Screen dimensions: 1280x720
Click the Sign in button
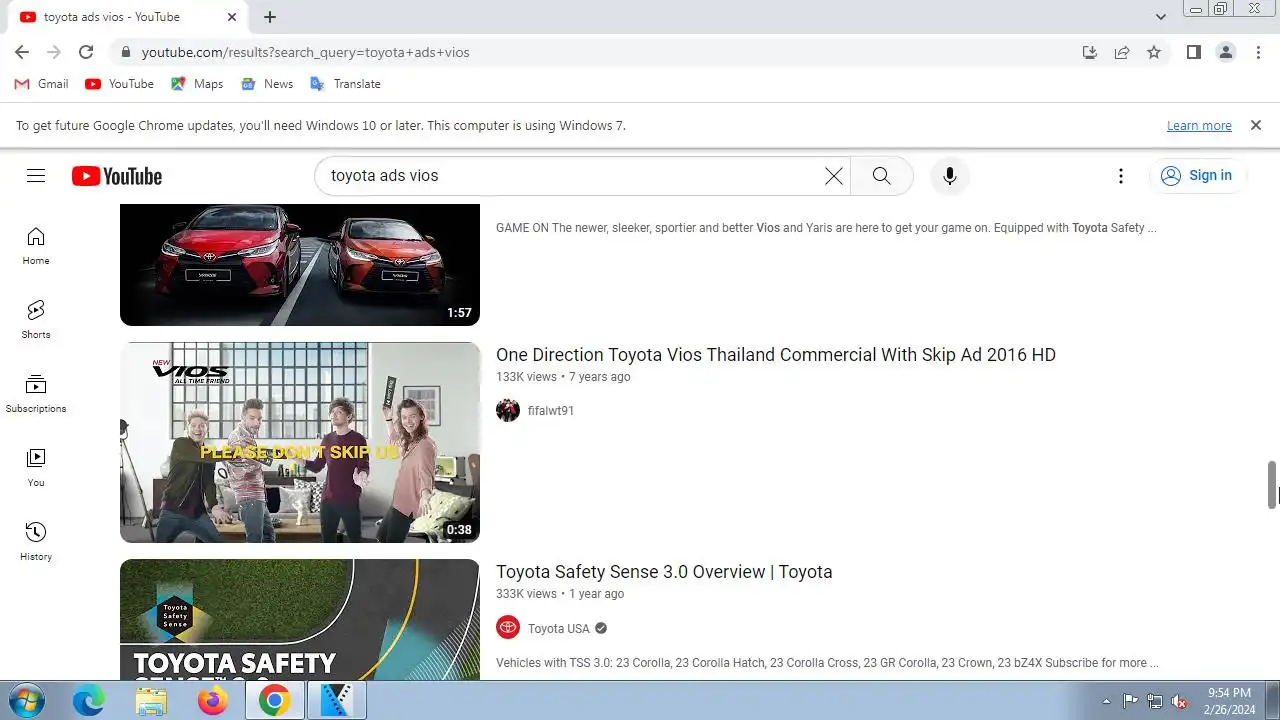click(1198, 176)
